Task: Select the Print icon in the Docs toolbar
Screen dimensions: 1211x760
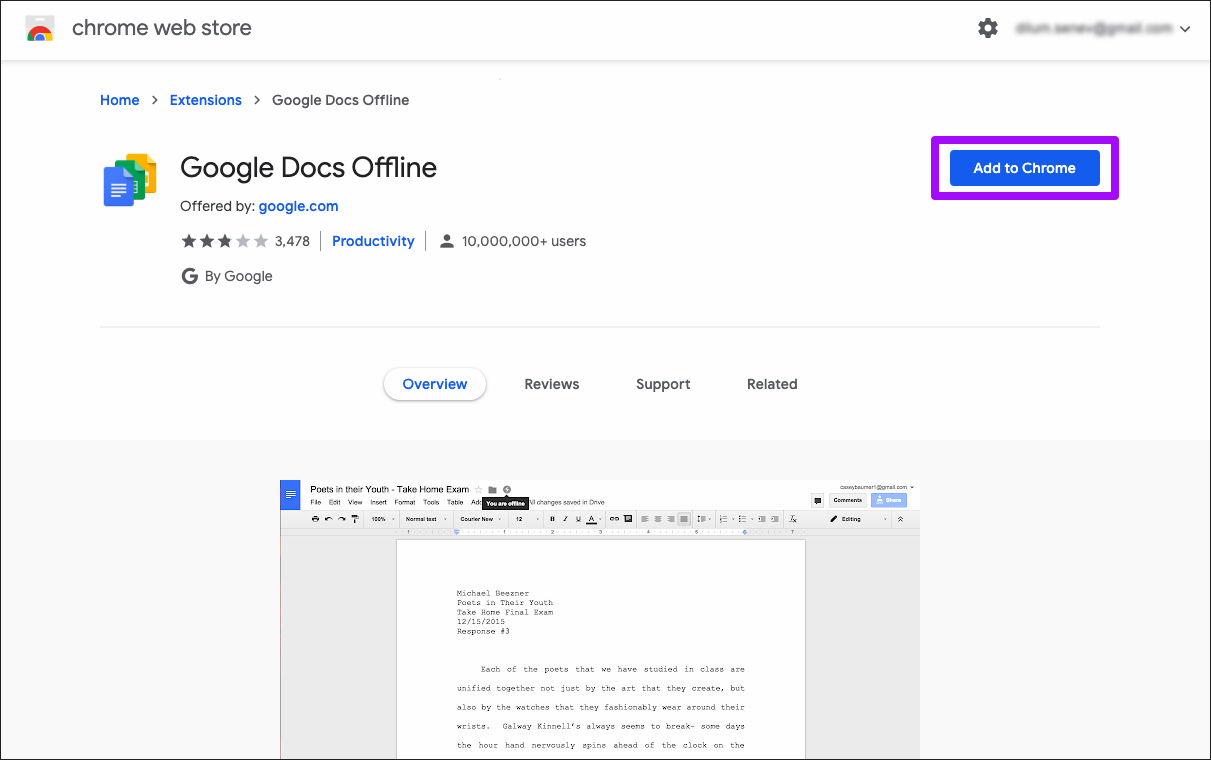Action: click(313, 518)
